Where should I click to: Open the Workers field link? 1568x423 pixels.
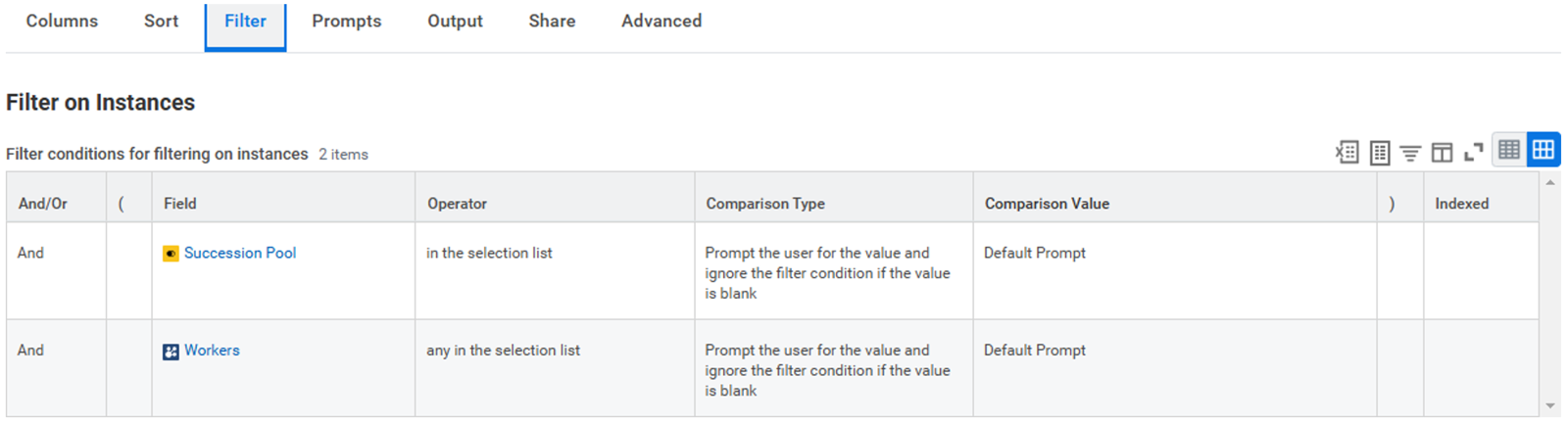(x=212, y=351)
